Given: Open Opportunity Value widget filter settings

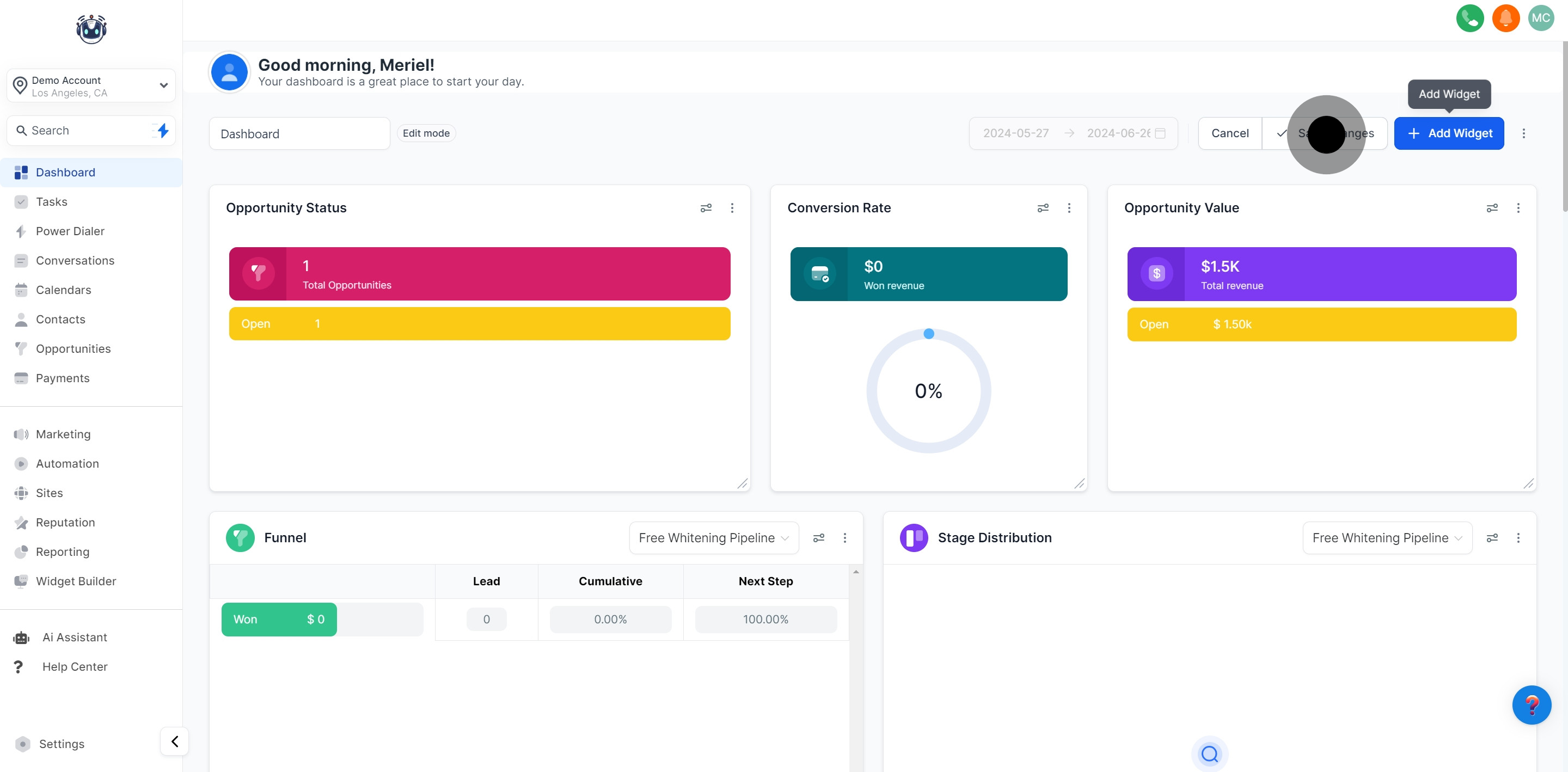Looking at the screenshot, I should [x=1492, y=207].
